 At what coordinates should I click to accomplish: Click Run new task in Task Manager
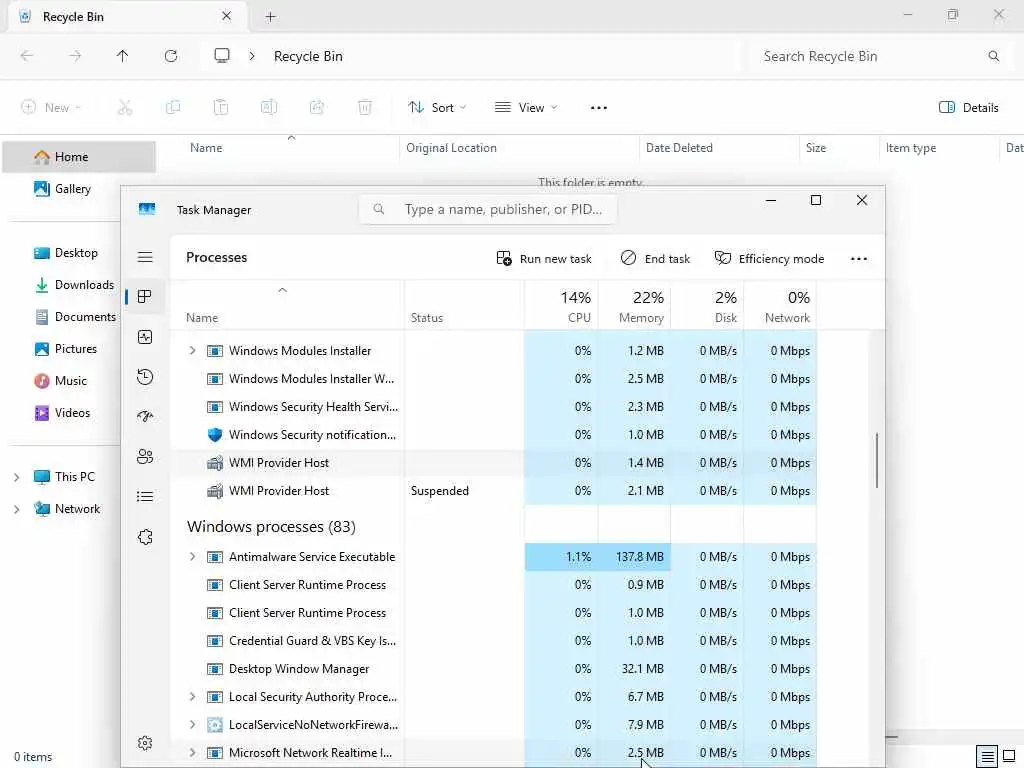(x=543, y=259)
